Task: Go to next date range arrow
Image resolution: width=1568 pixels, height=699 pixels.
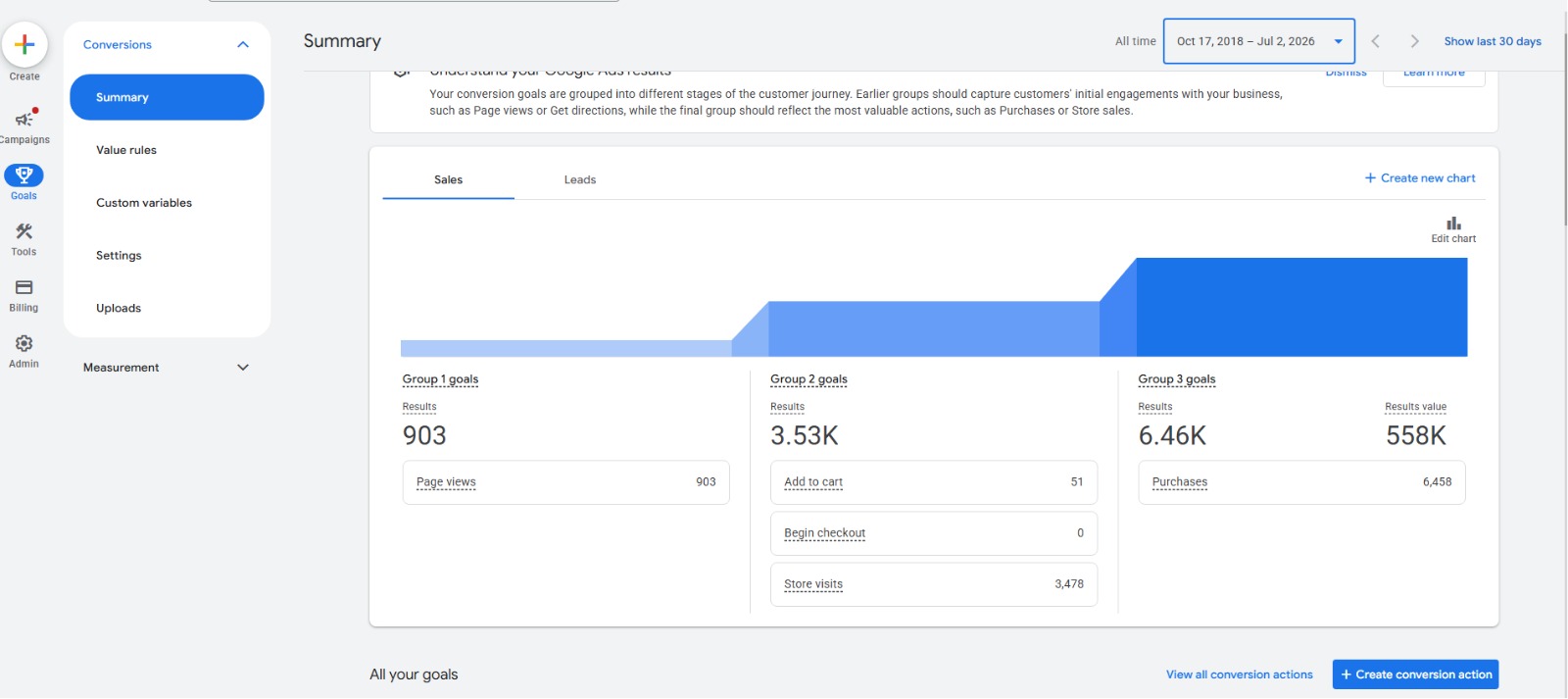Action: [1414, 41]
